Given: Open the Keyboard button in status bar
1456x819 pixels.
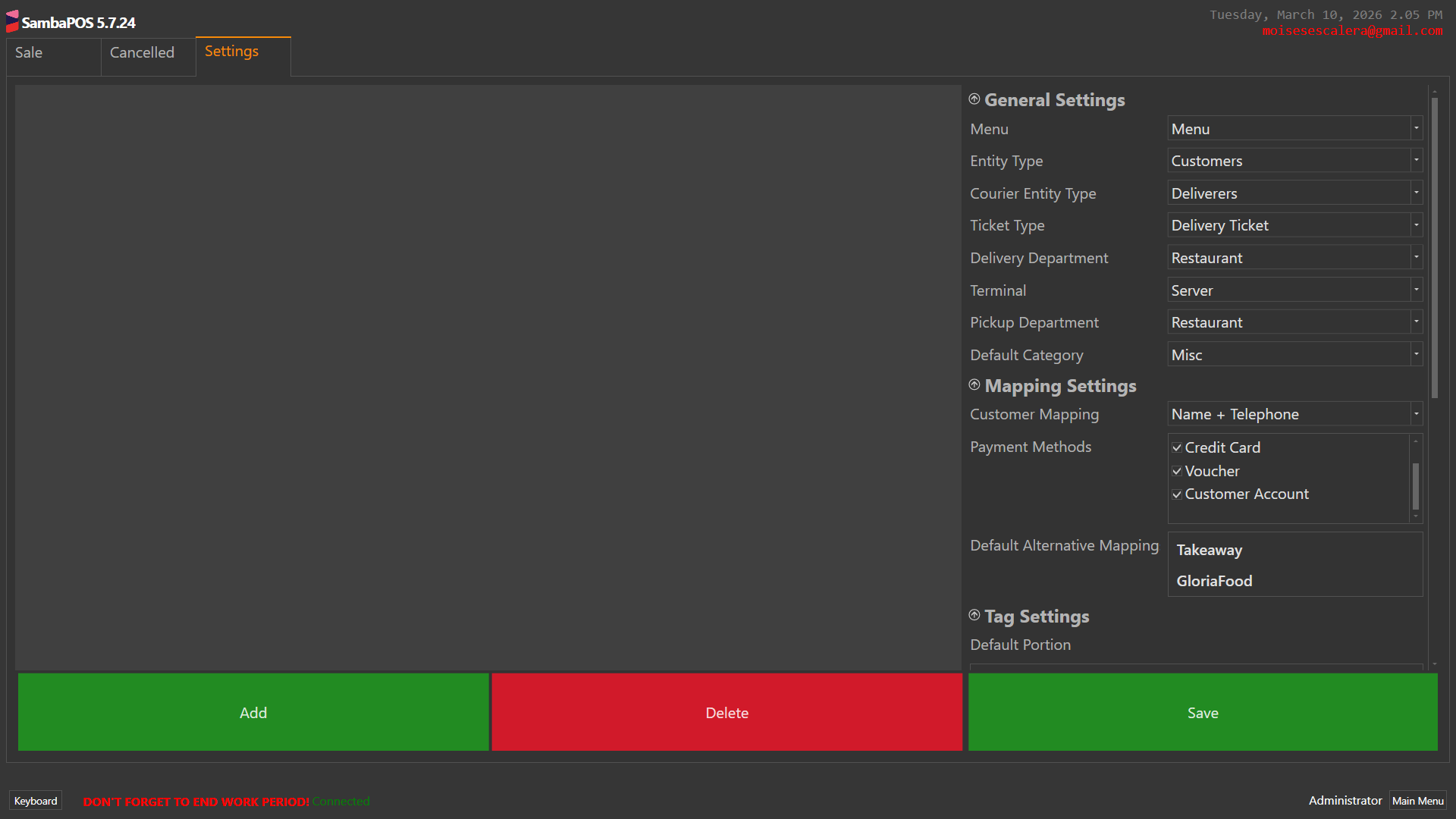Looking at the screenshot, I should 36,801.
